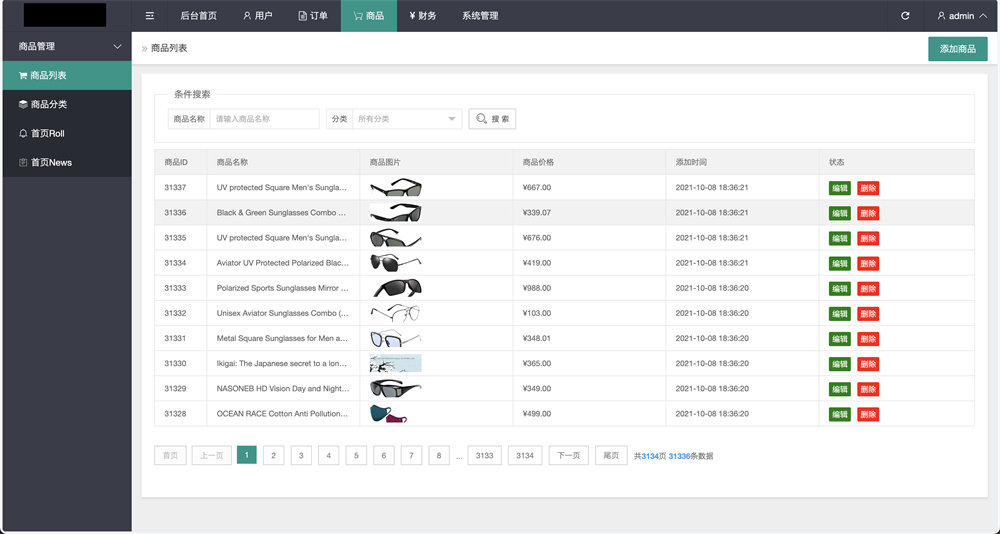Expand the admin user dropdown
Viewport: 1000px width, 534px height.
point(961,16)
